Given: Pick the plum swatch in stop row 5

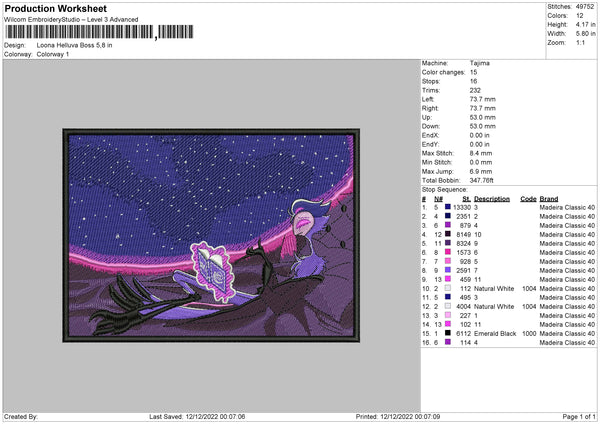Looking at the screenshot, I should (x=448, y=243).
